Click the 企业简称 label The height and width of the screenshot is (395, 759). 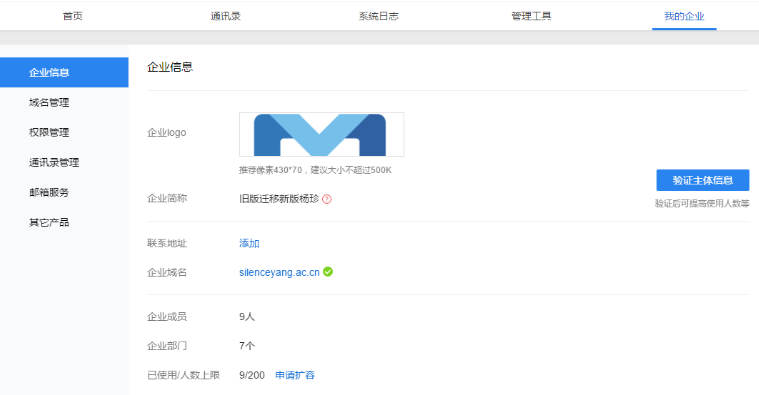(x=167, y=198)
